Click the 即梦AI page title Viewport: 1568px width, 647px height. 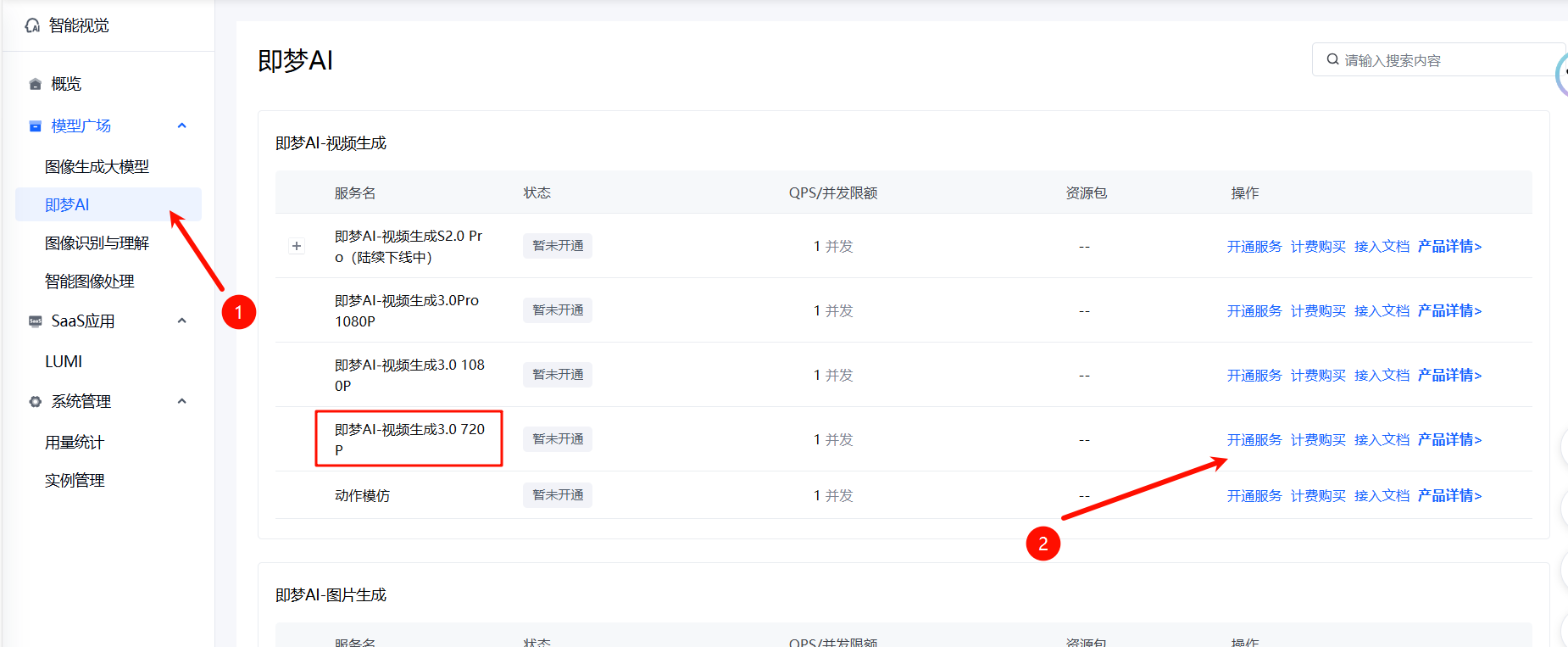pyautogui.click(x=295, y=60)
